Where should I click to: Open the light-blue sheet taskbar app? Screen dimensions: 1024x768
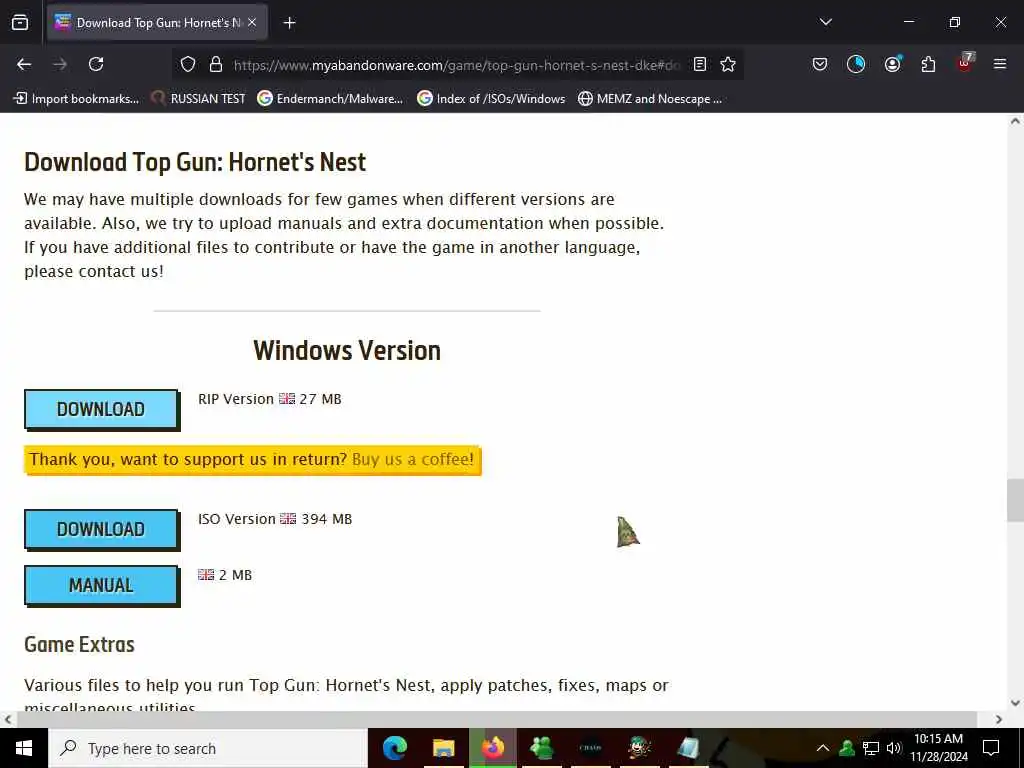[x=688, y=748]
